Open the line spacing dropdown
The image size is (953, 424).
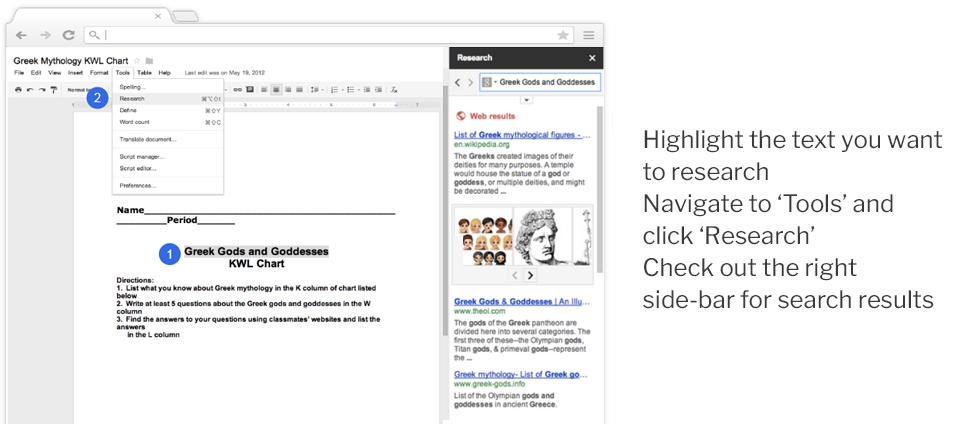coord(314,90)
